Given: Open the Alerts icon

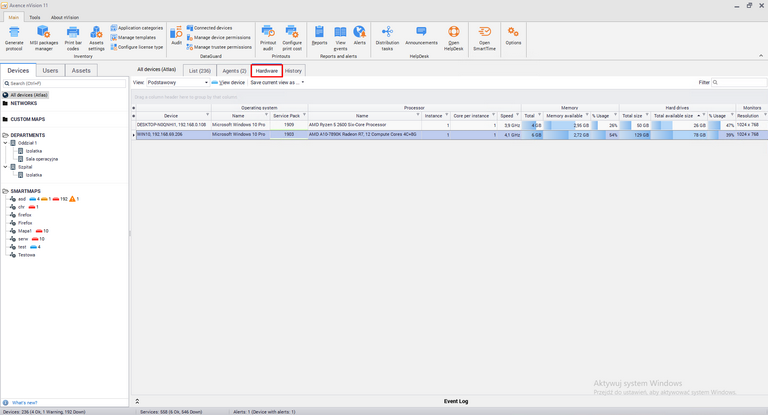Looking at the screenshot, I should point(360,35).
